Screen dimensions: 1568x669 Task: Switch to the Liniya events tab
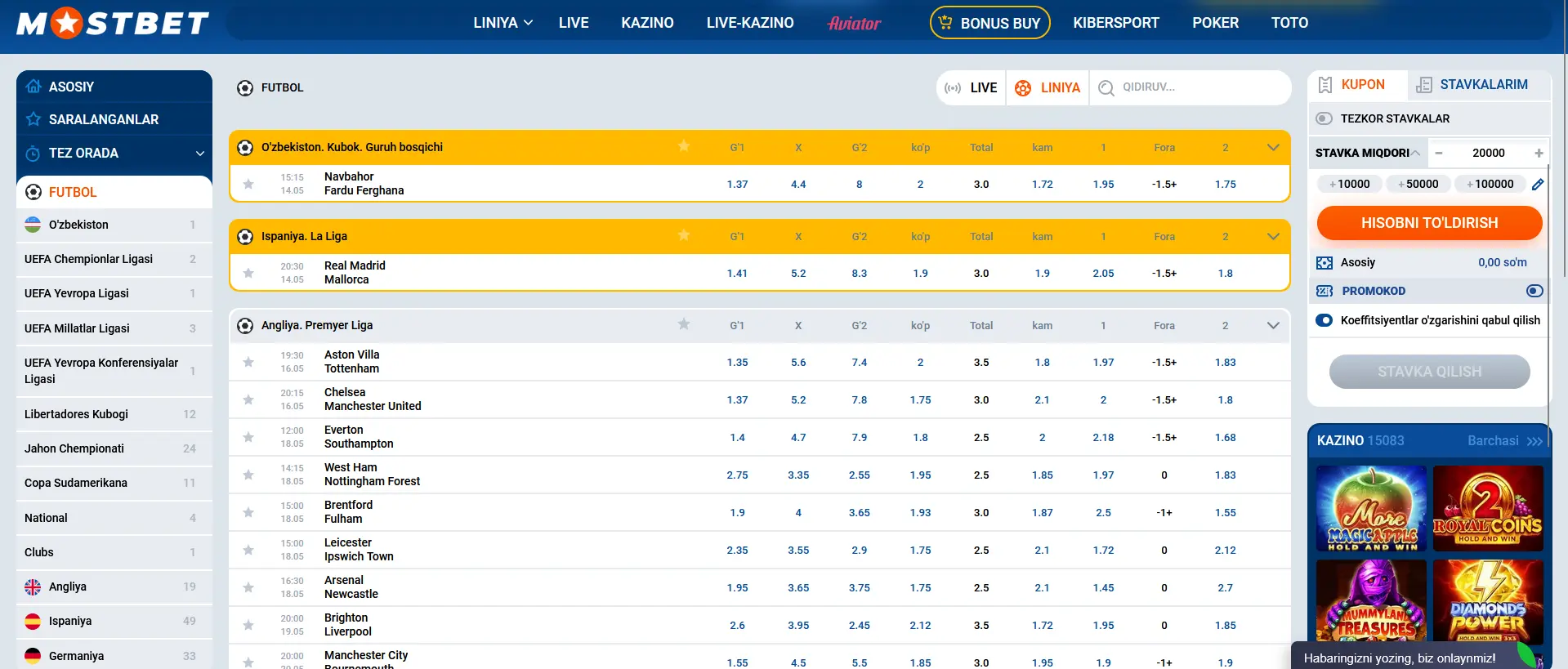pos(1048,87)
